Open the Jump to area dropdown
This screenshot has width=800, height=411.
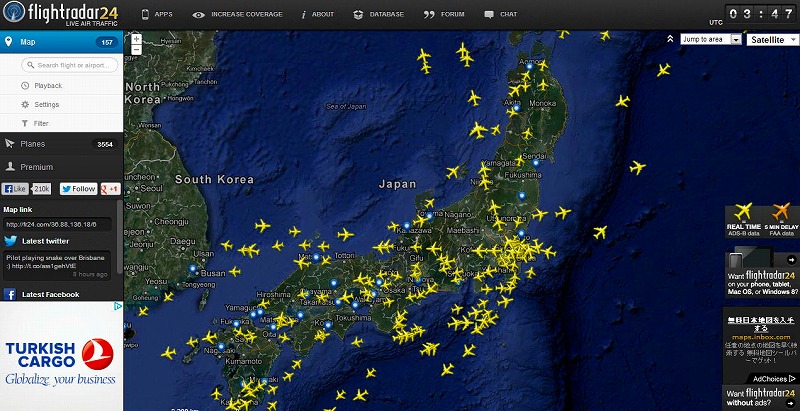pyautogui.click(x=710, y=39)
